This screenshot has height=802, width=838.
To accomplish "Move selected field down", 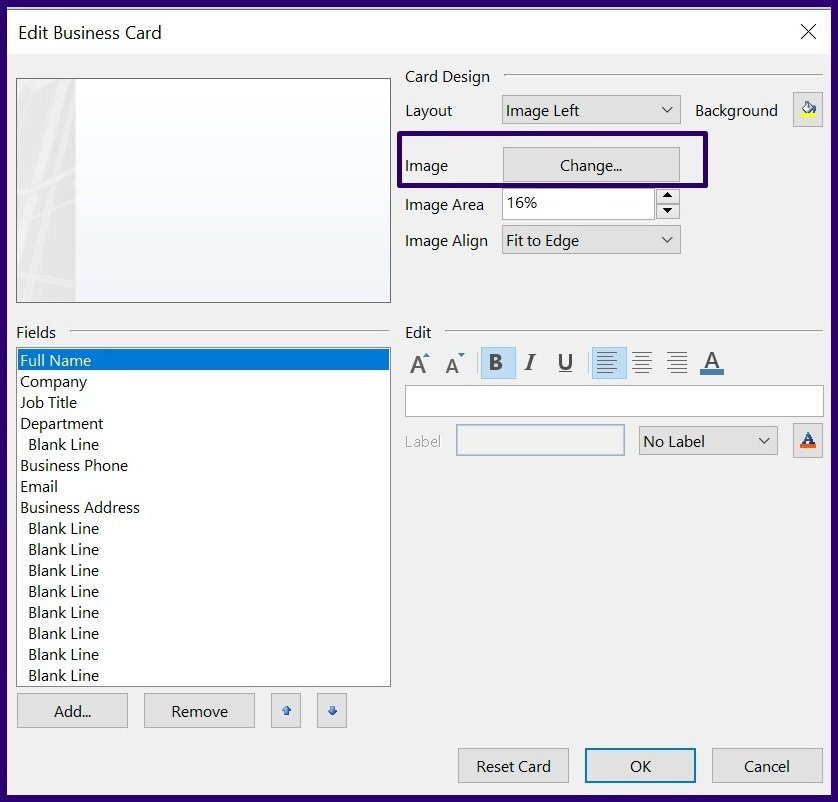I will tap(332, 711).
